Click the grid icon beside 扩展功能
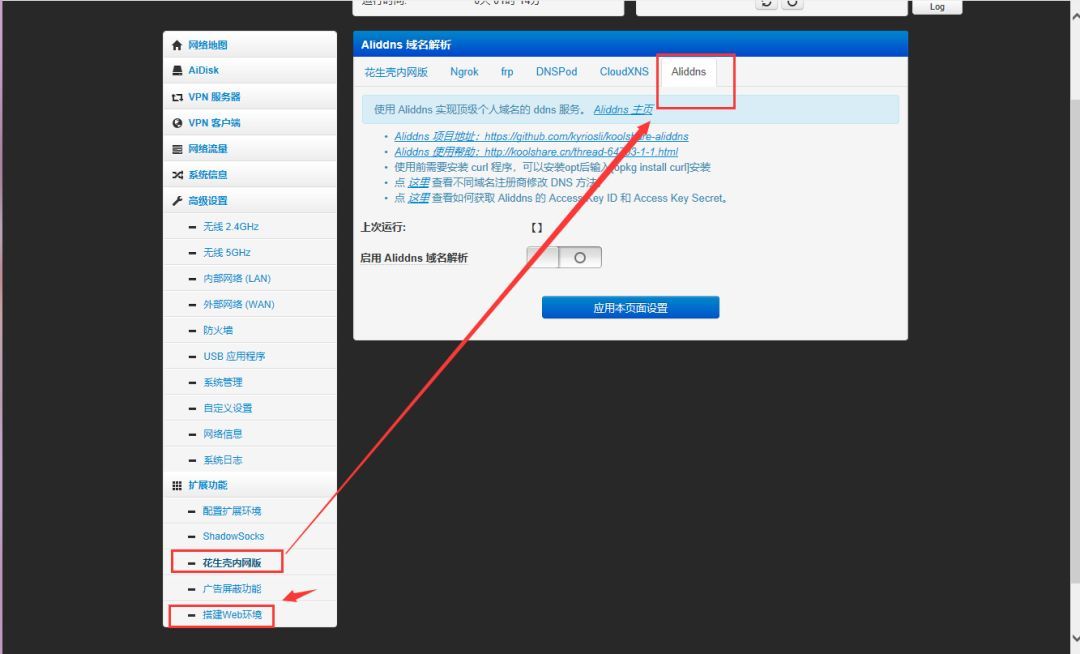Screen dimensions: 1080x654 [x=177, y=485]
